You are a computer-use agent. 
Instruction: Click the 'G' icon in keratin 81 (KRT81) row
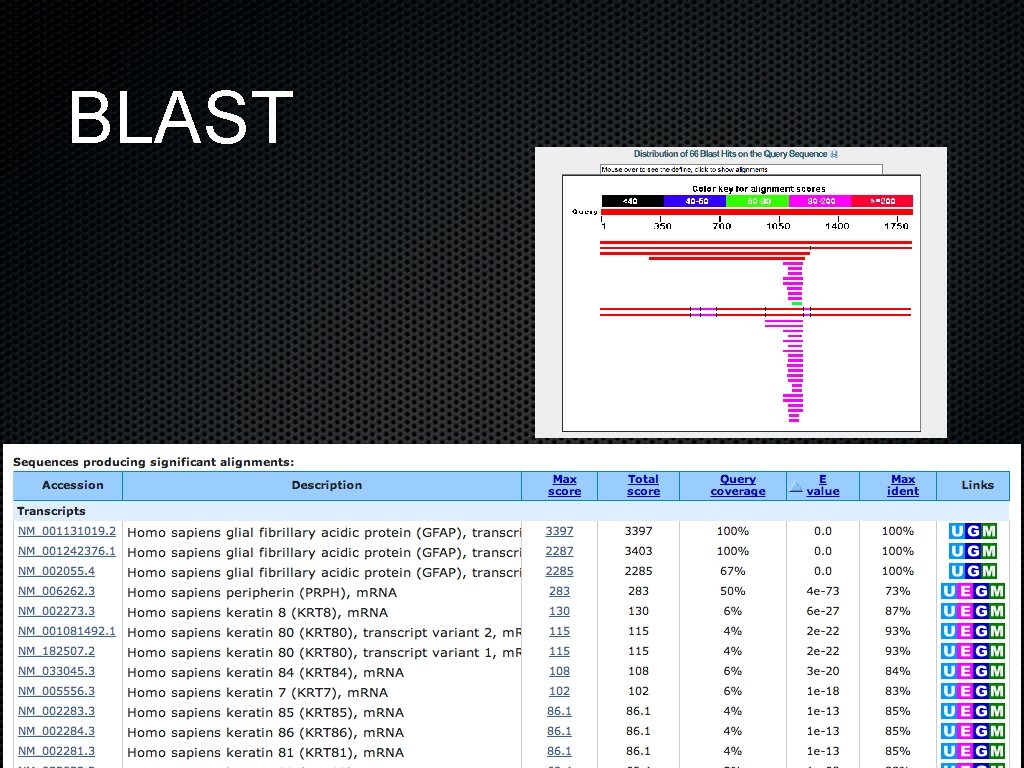coord(982,752)
